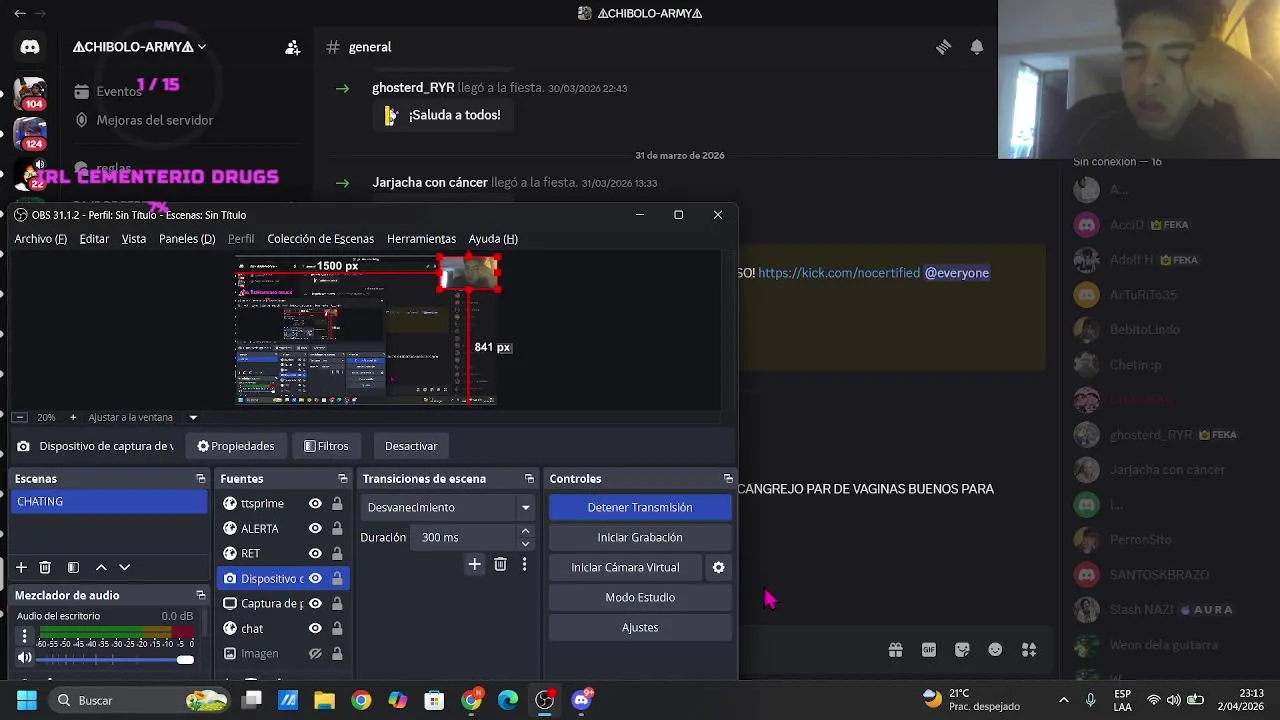Open Propiedades for the selected source
The width and height of the screenshot is (1280, 720).
(x=236, y=446)
